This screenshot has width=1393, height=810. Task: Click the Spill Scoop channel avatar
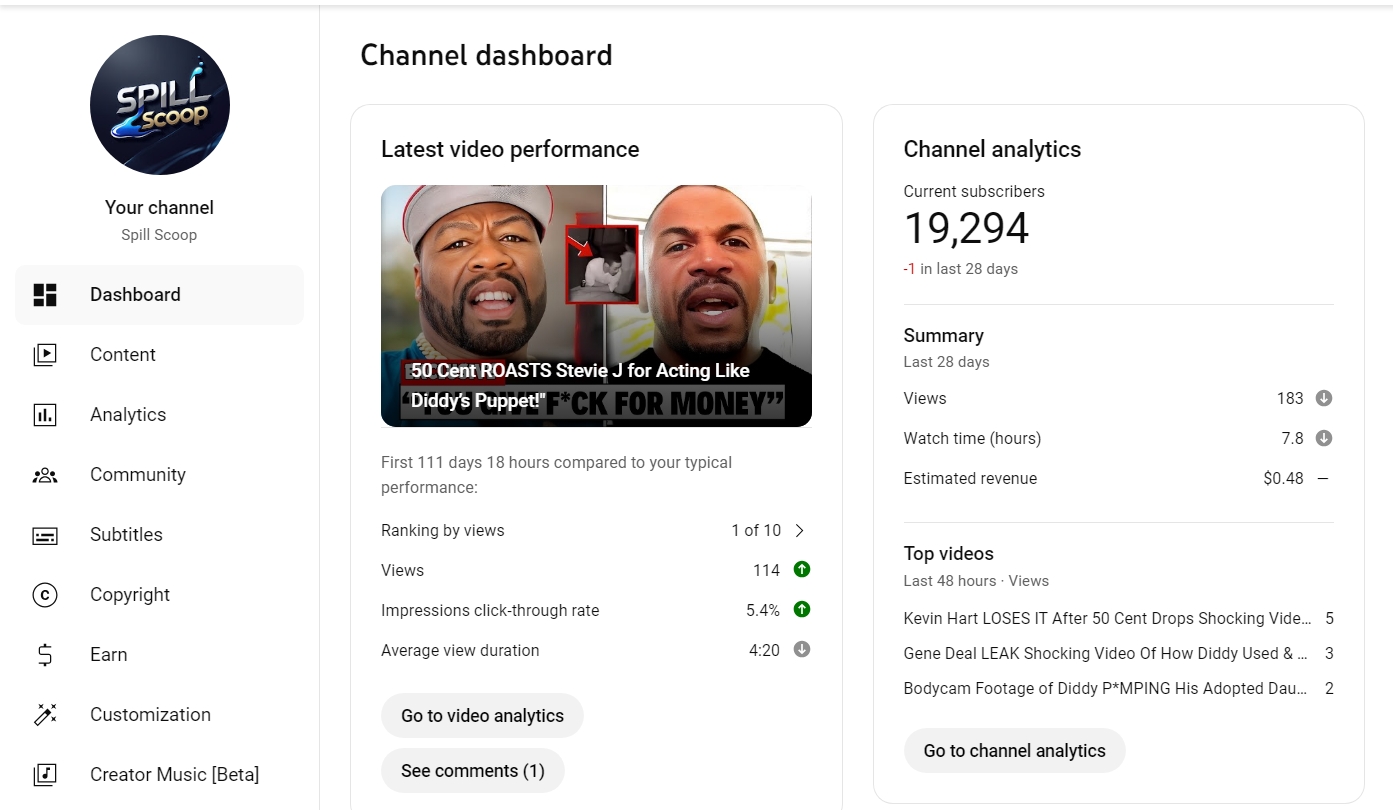(x=160, y=105)
